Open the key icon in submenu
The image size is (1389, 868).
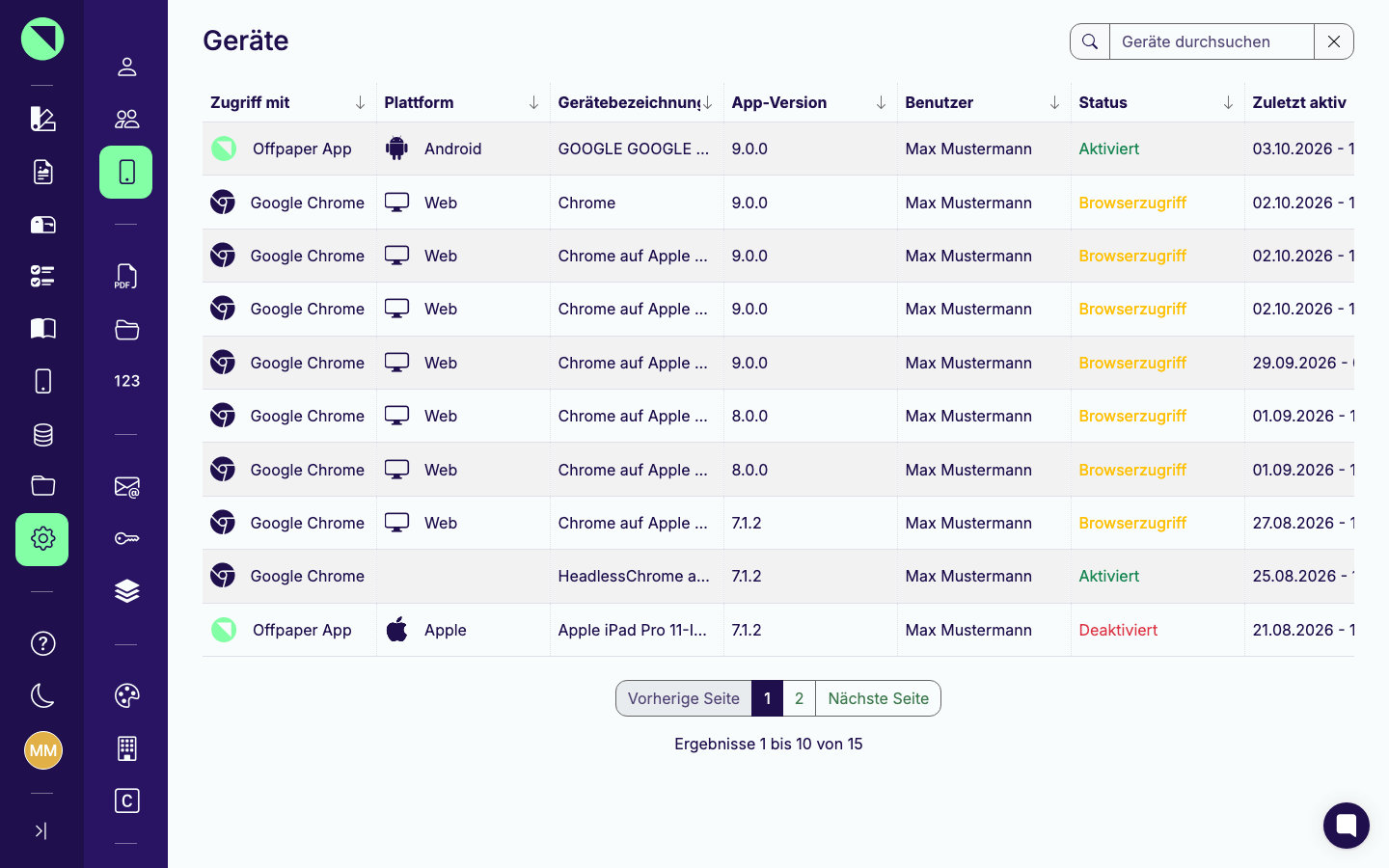[126, 538]
